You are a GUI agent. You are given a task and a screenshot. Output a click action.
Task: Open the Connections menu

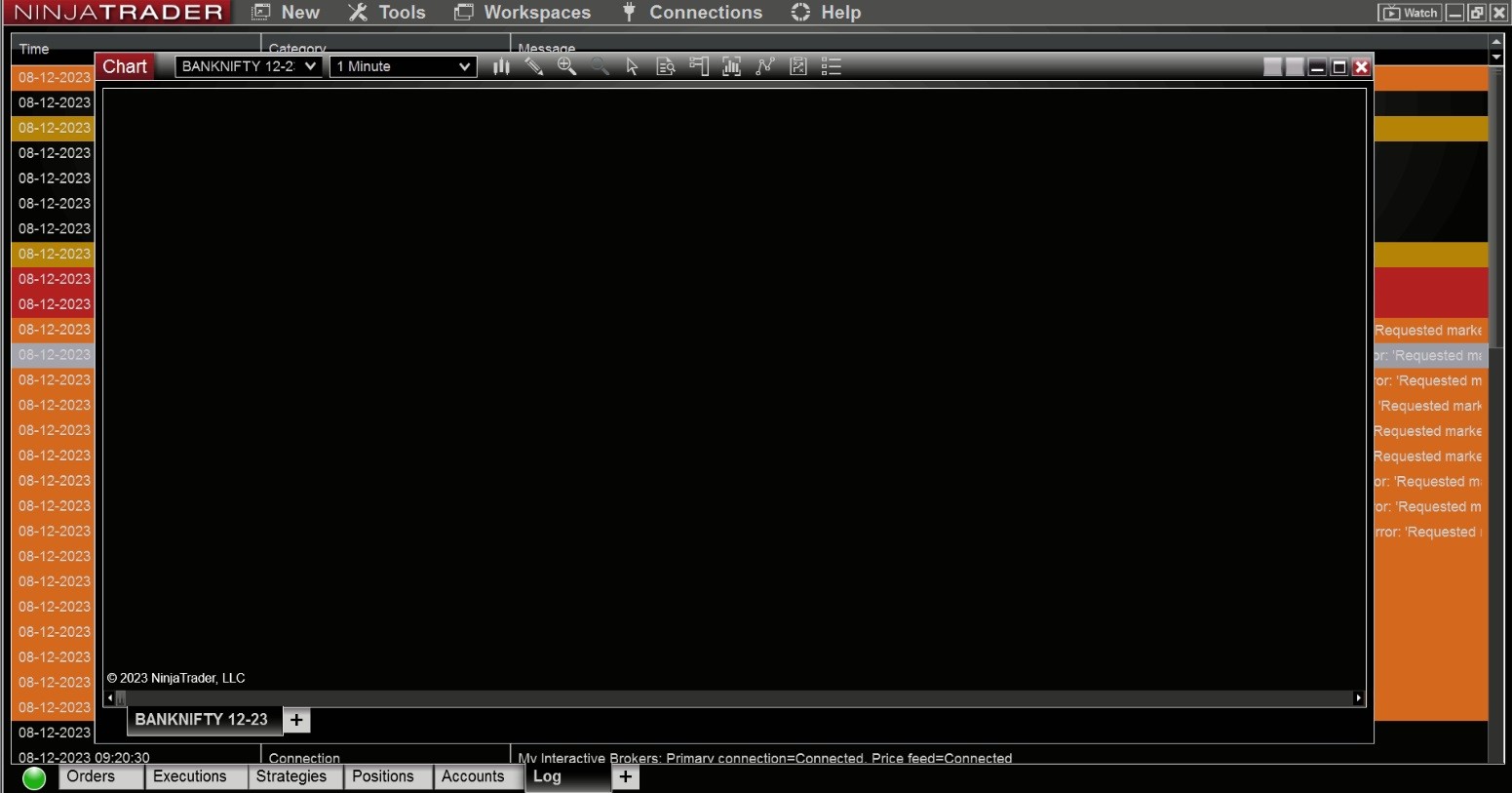pos(693,13)
